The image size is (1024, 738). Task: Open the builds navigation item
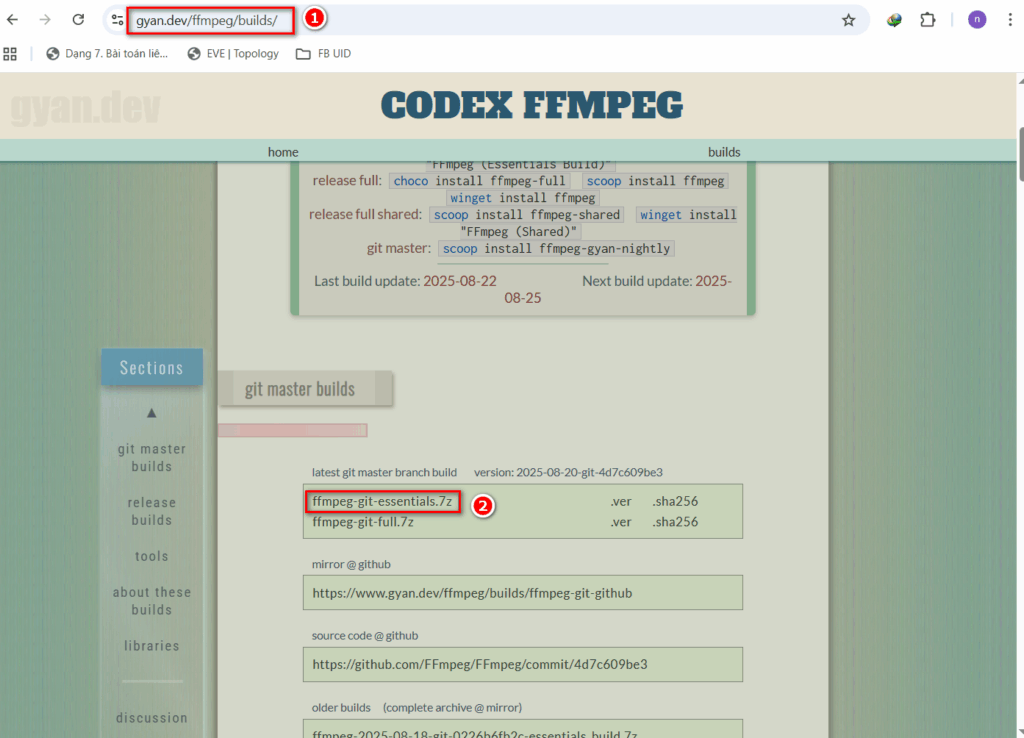coord(724,152)
